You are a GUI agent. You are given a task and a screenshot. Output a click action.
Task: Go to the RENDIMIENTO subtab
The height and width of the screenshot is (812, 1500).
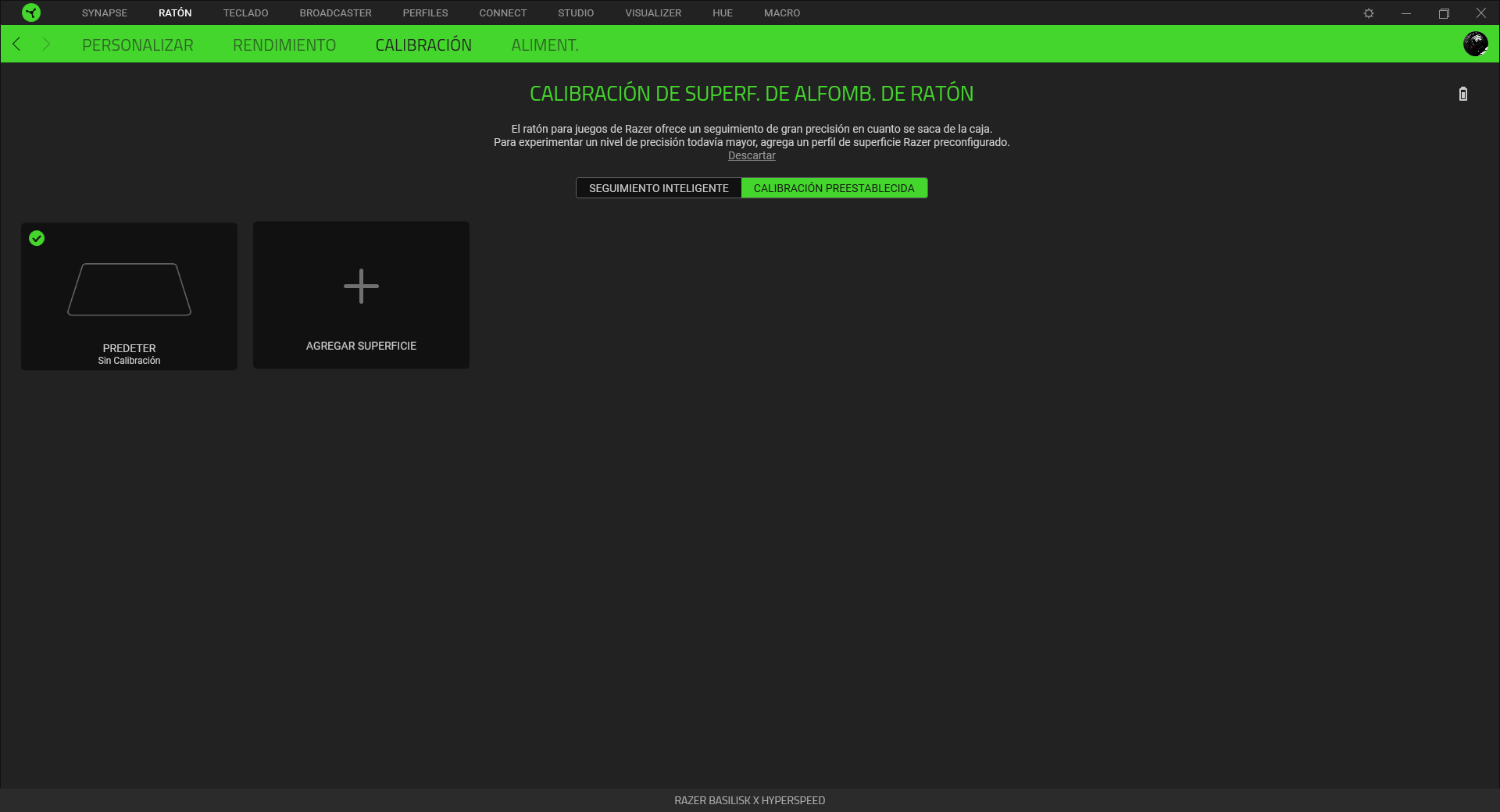point(284,45)
